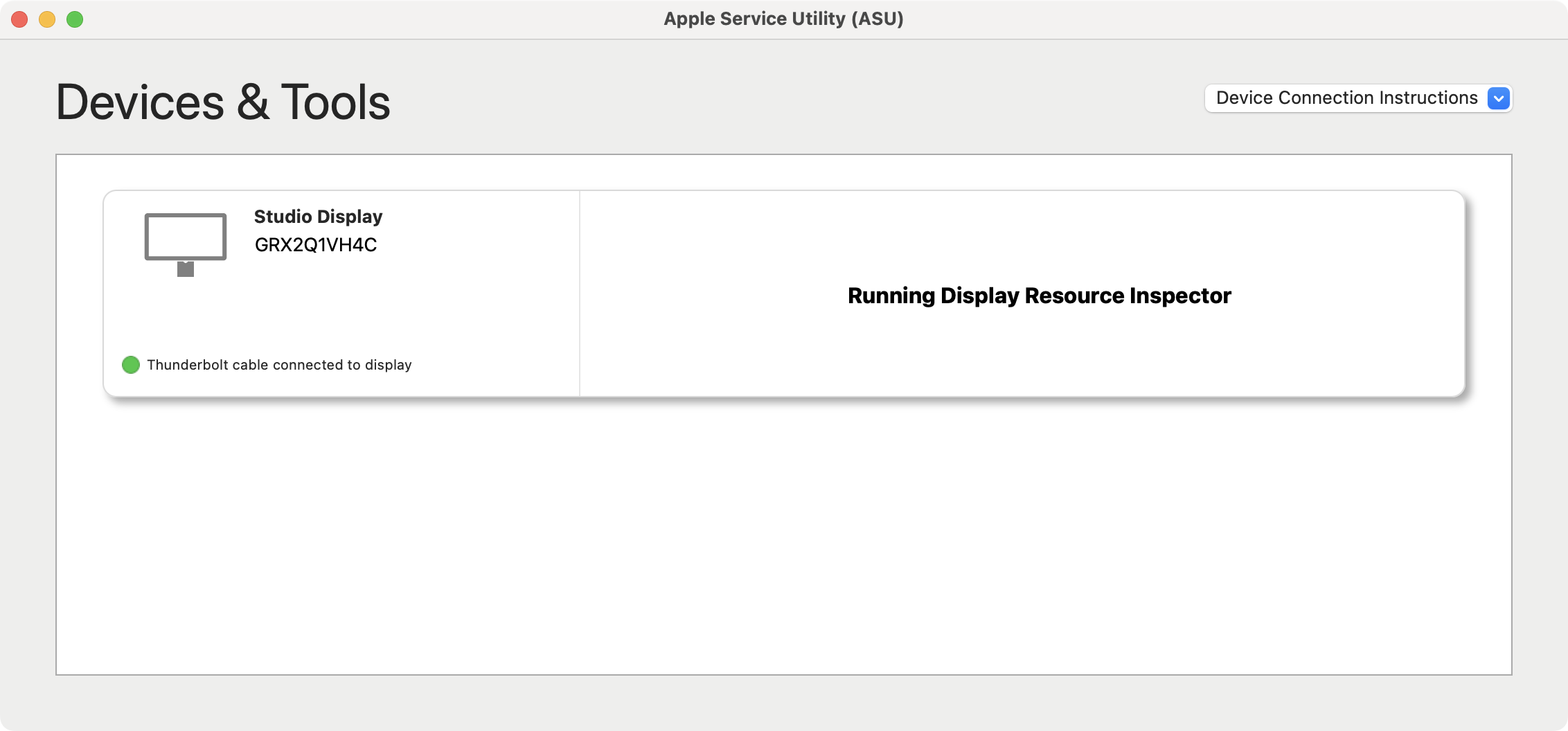This screenshot has width=1568, height=731.
Task: Click the Apple Service Utility (ASU) title
Action: click(x=783, y=19)
